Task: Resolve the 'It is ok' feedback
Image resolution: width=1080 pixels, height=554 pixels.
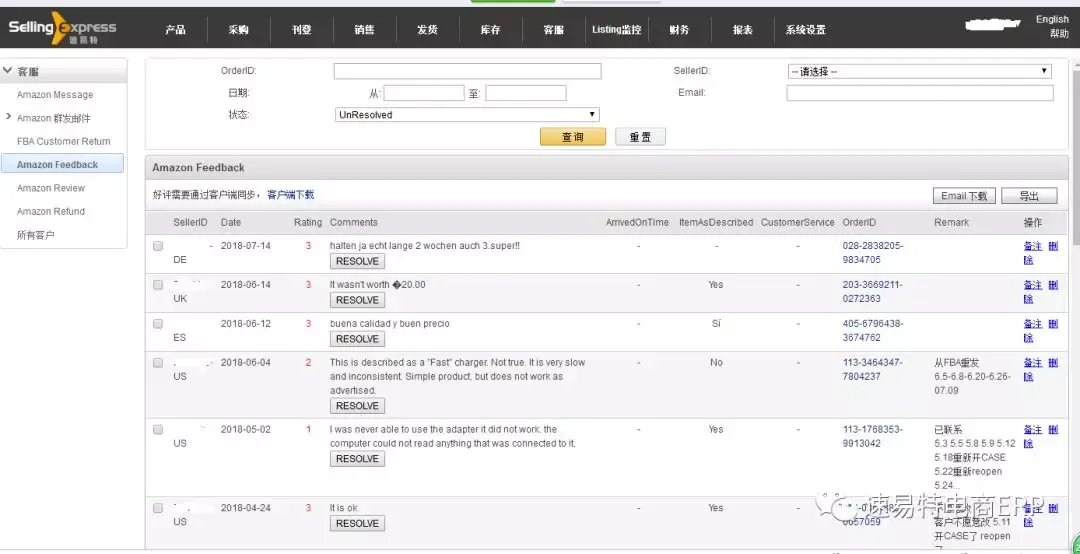Action: [x=357, y=524]
